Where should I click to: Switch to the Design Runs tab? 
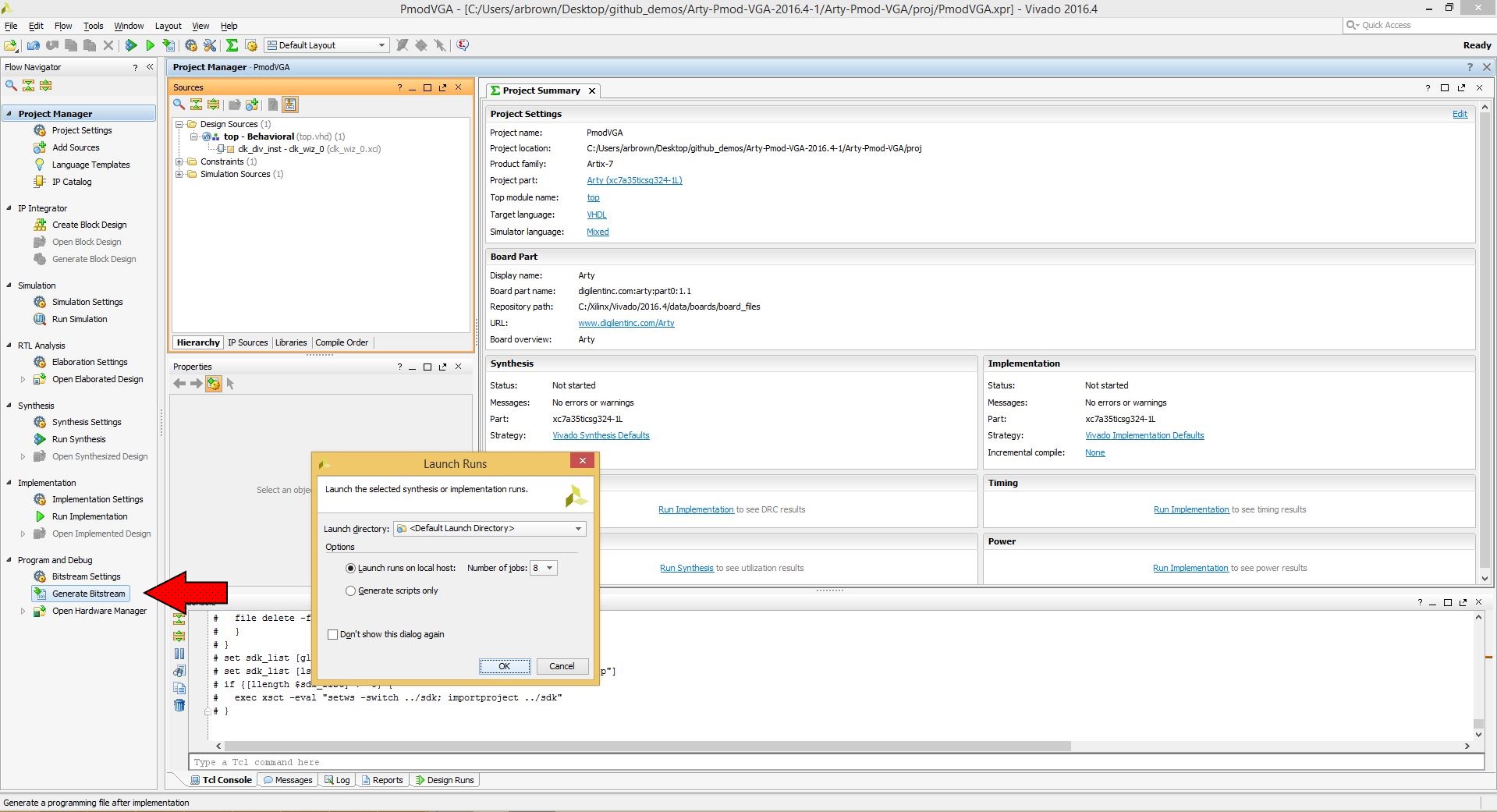(445, 780)
